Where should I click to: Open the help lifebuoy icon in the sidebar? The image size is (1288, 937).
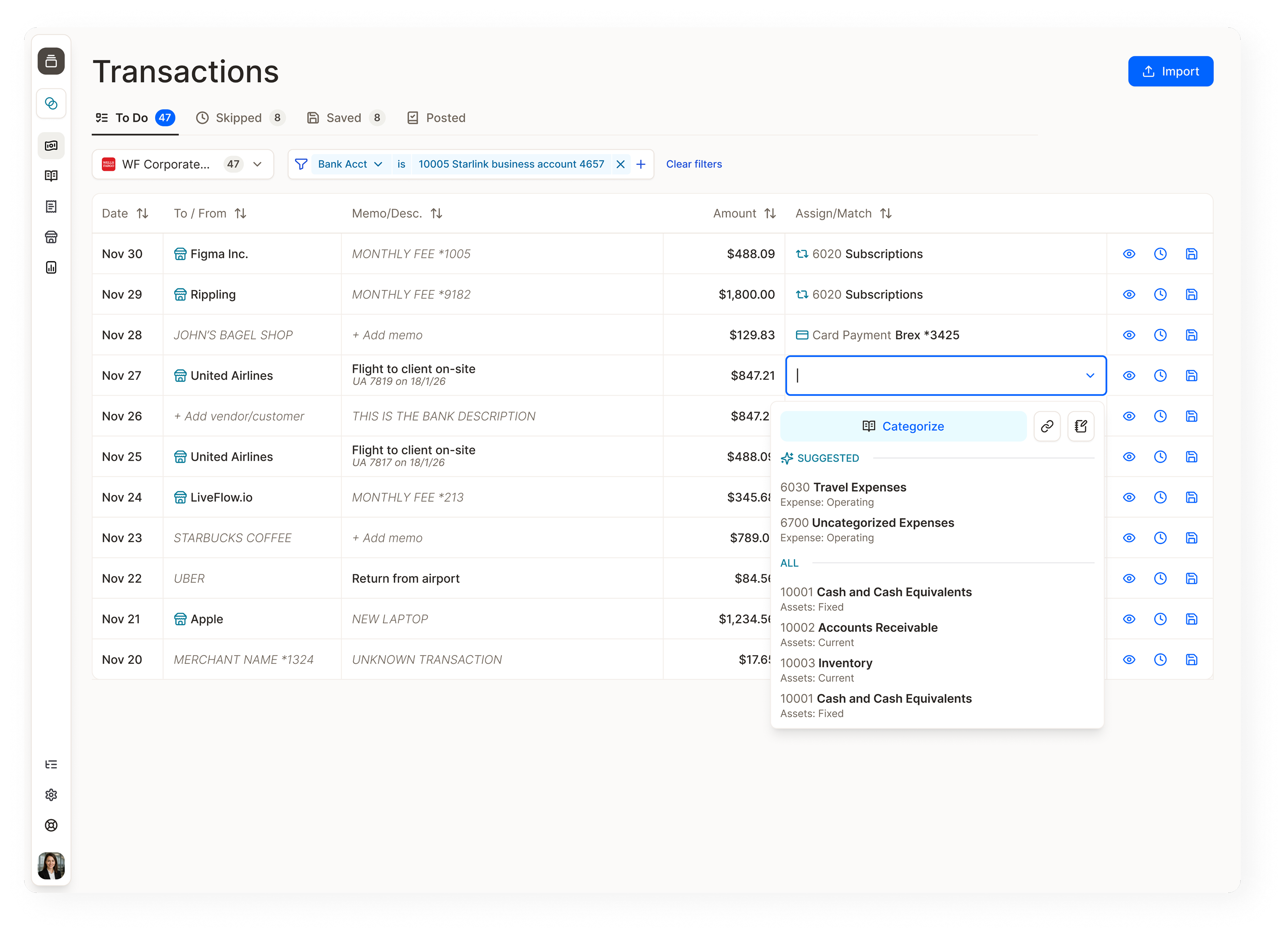(x=51, y=825)
